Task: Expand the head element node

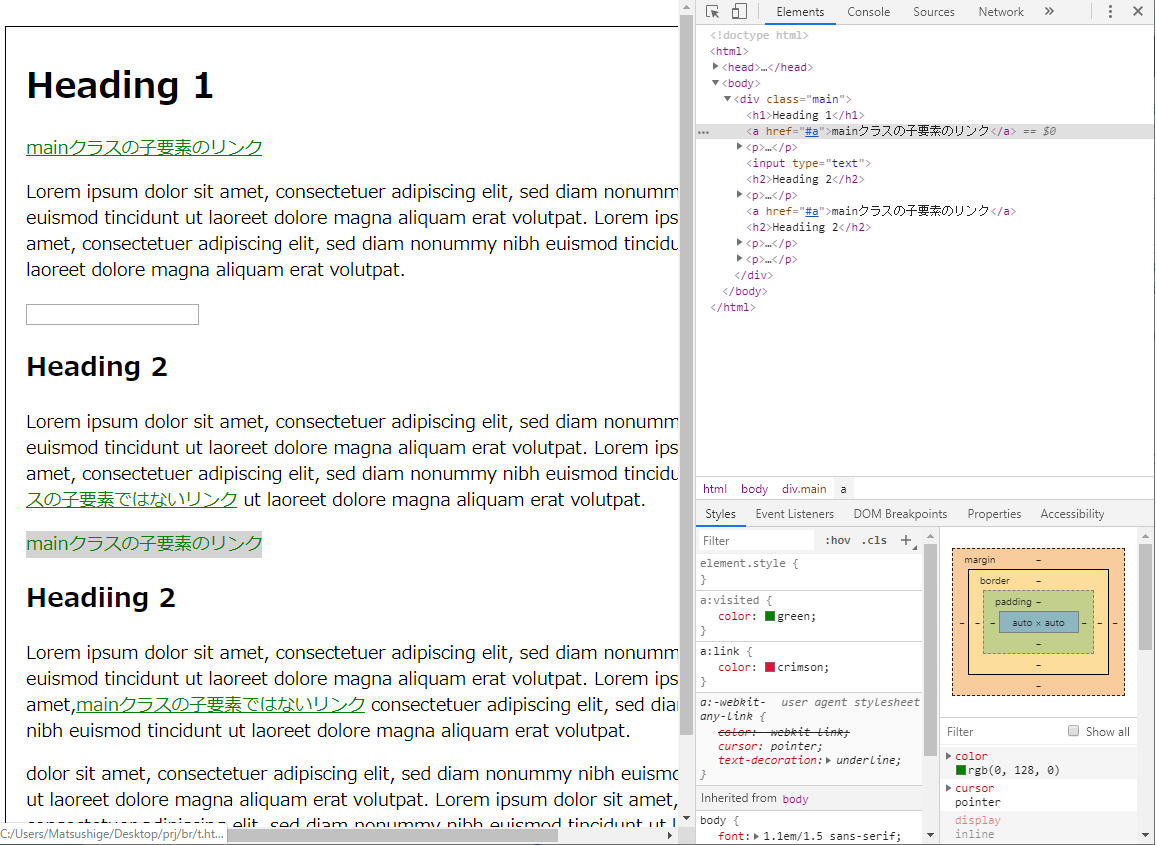Action: [716, 67]
